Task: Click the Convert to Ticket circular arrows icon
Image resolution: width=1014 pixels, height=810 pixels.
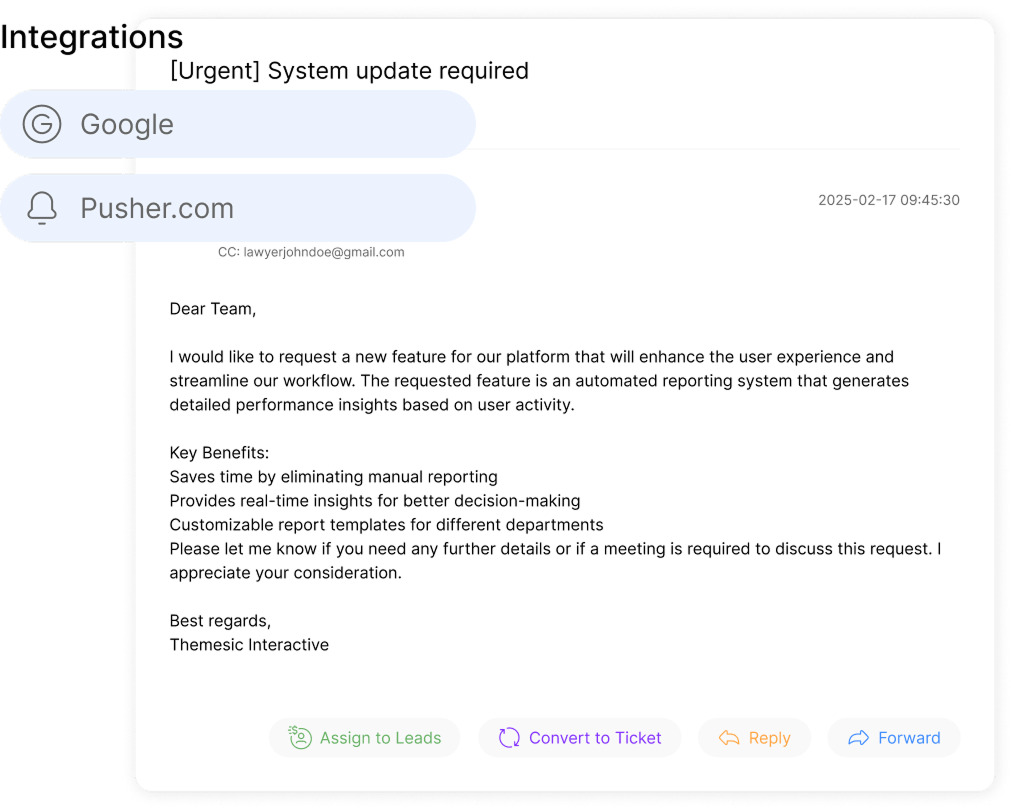Action: coord(509,738)
